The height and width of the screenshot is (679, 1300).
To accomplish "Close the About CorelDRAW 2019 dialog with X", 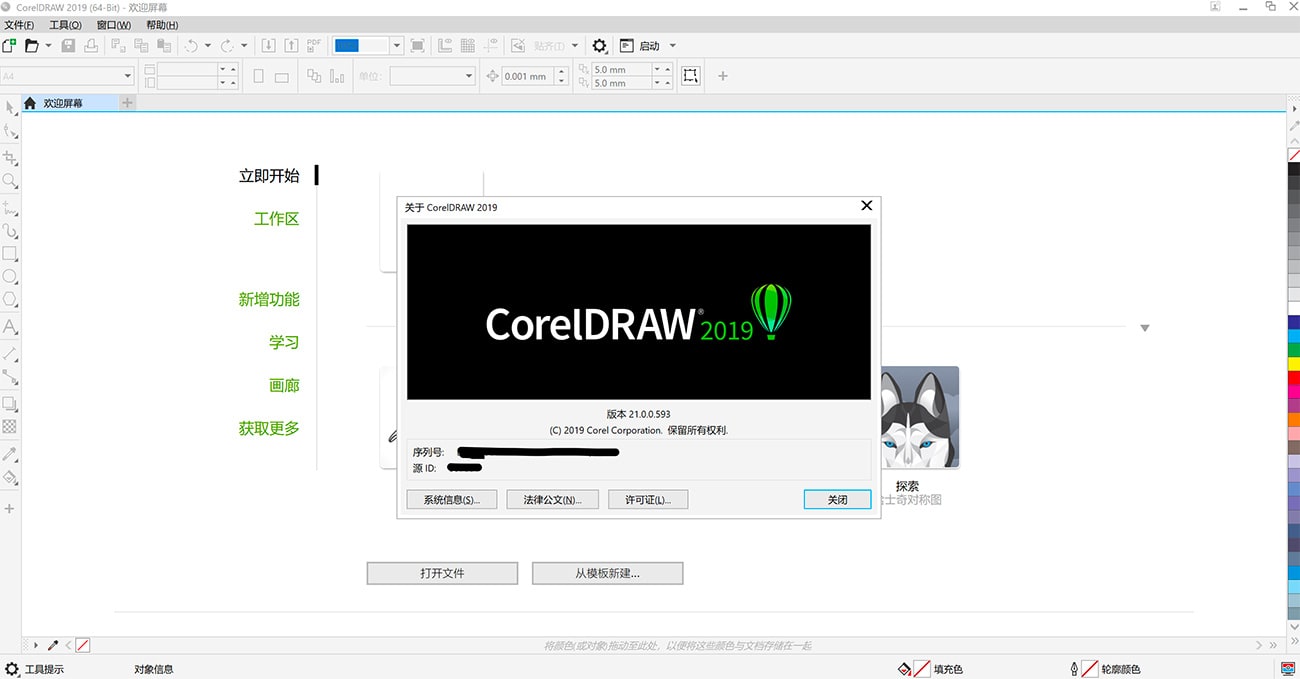I will (866, 206).
